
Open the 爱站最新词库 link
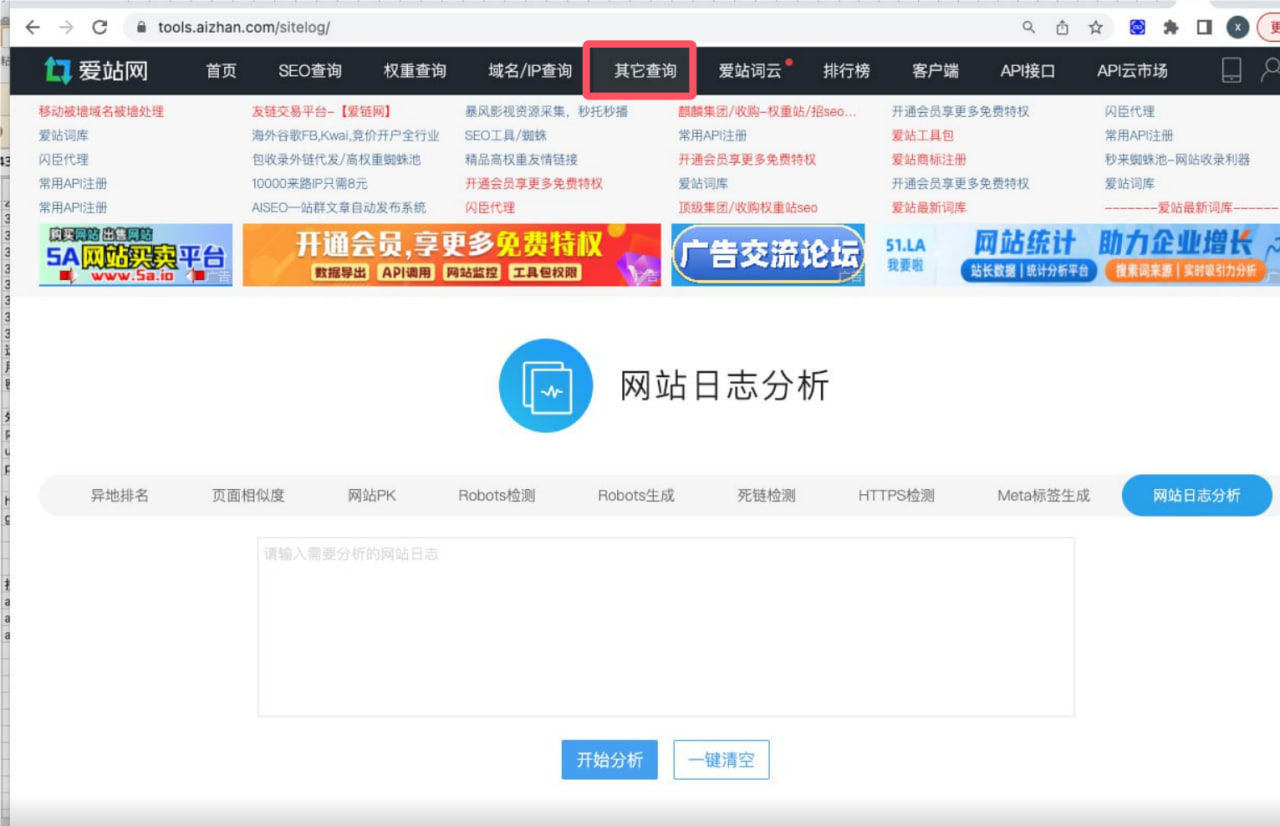(x=929, y=207)
